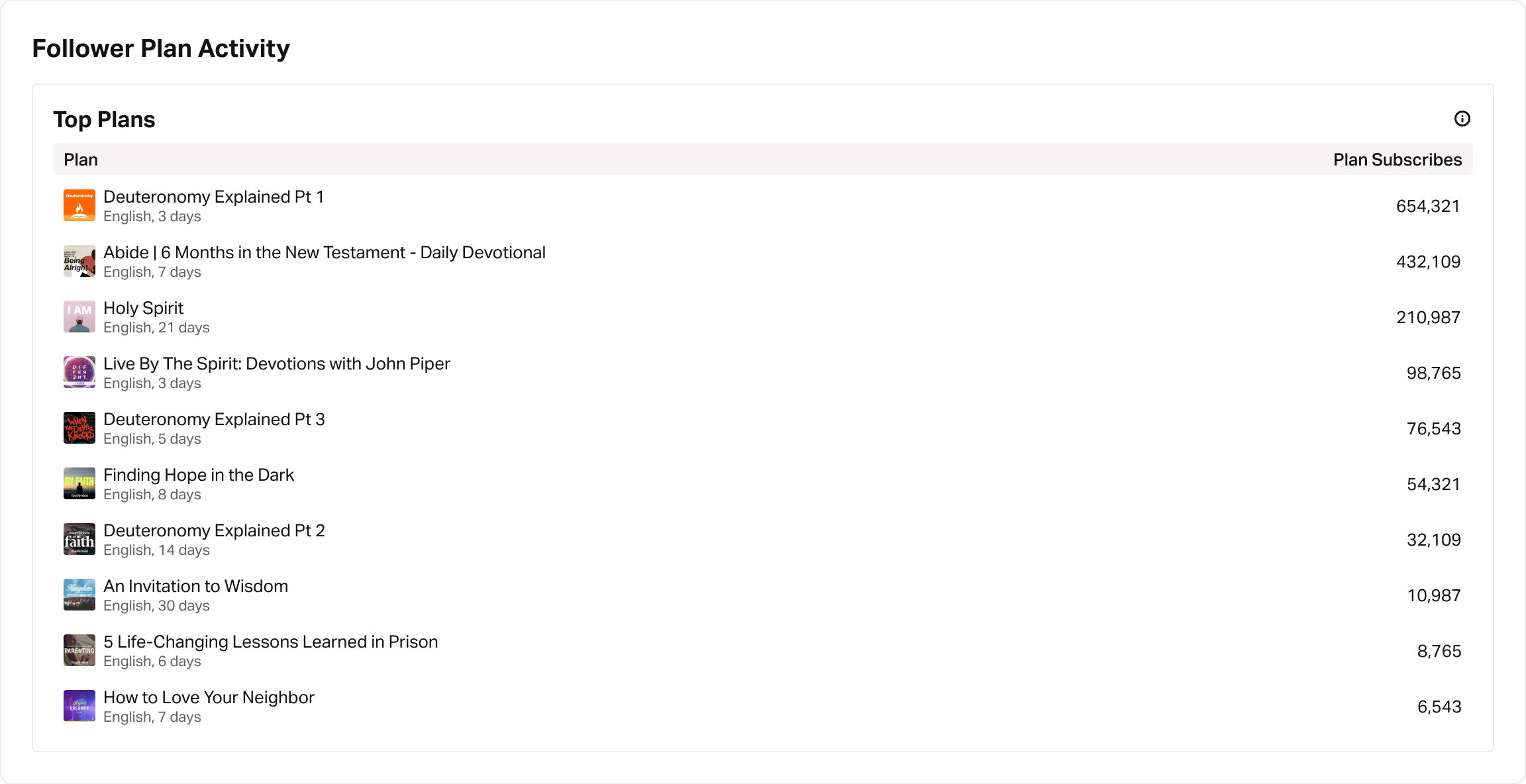Viewport: 1526px width, 784px height.
Task: Open the Deuteronomy Explained Pt 1 plan title
Action: (x=213, y=197)
